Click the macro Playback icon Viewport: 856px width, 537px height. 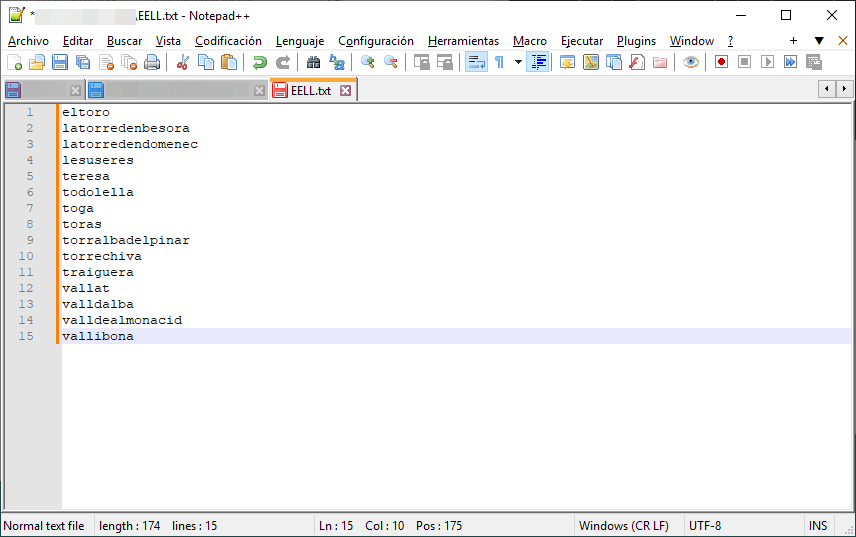click(x=768, y=62)
